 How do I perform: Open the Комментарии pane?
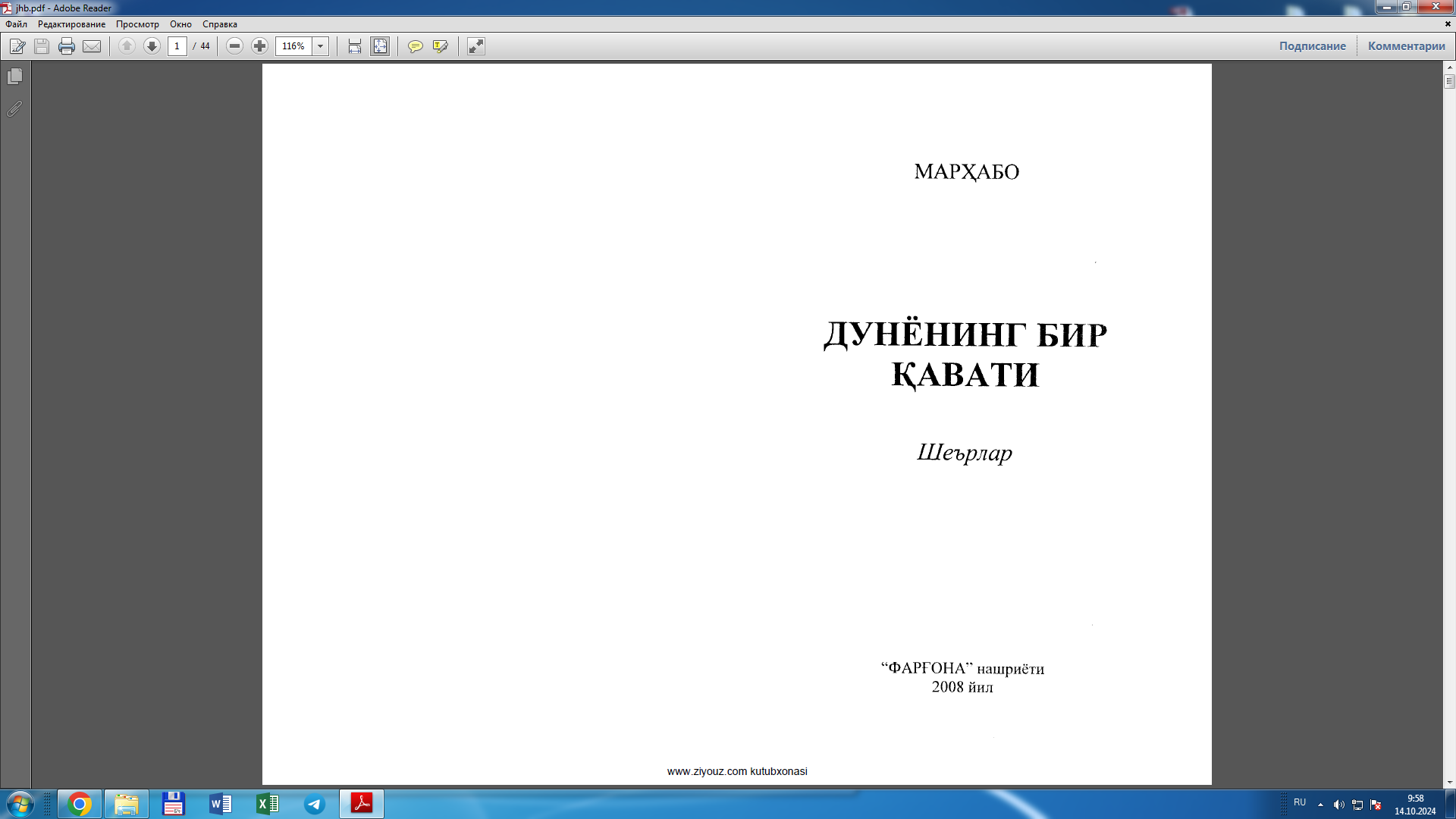click(x=1406, y=46)
